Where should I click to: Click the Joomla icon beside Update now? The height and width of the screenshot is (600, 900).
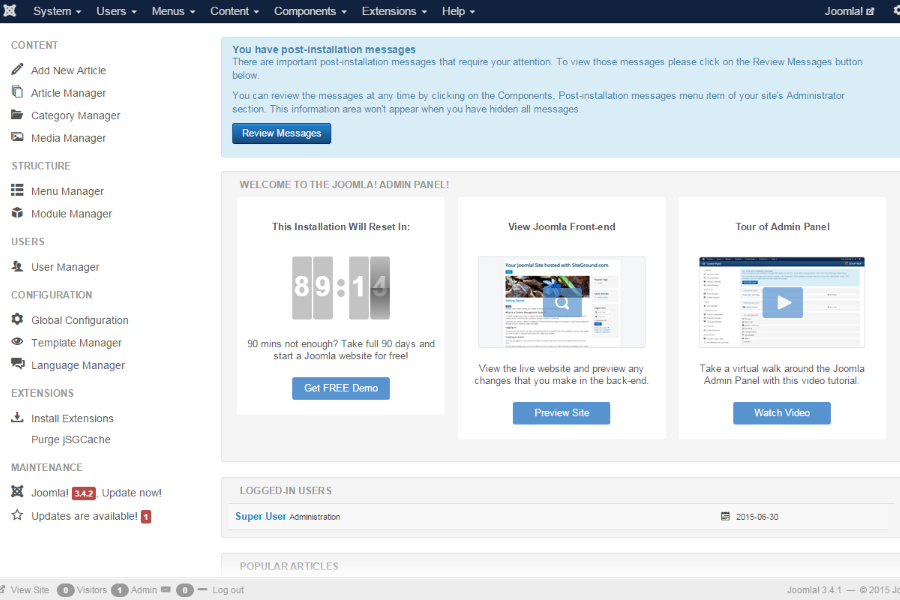click(x=17, y=491)
